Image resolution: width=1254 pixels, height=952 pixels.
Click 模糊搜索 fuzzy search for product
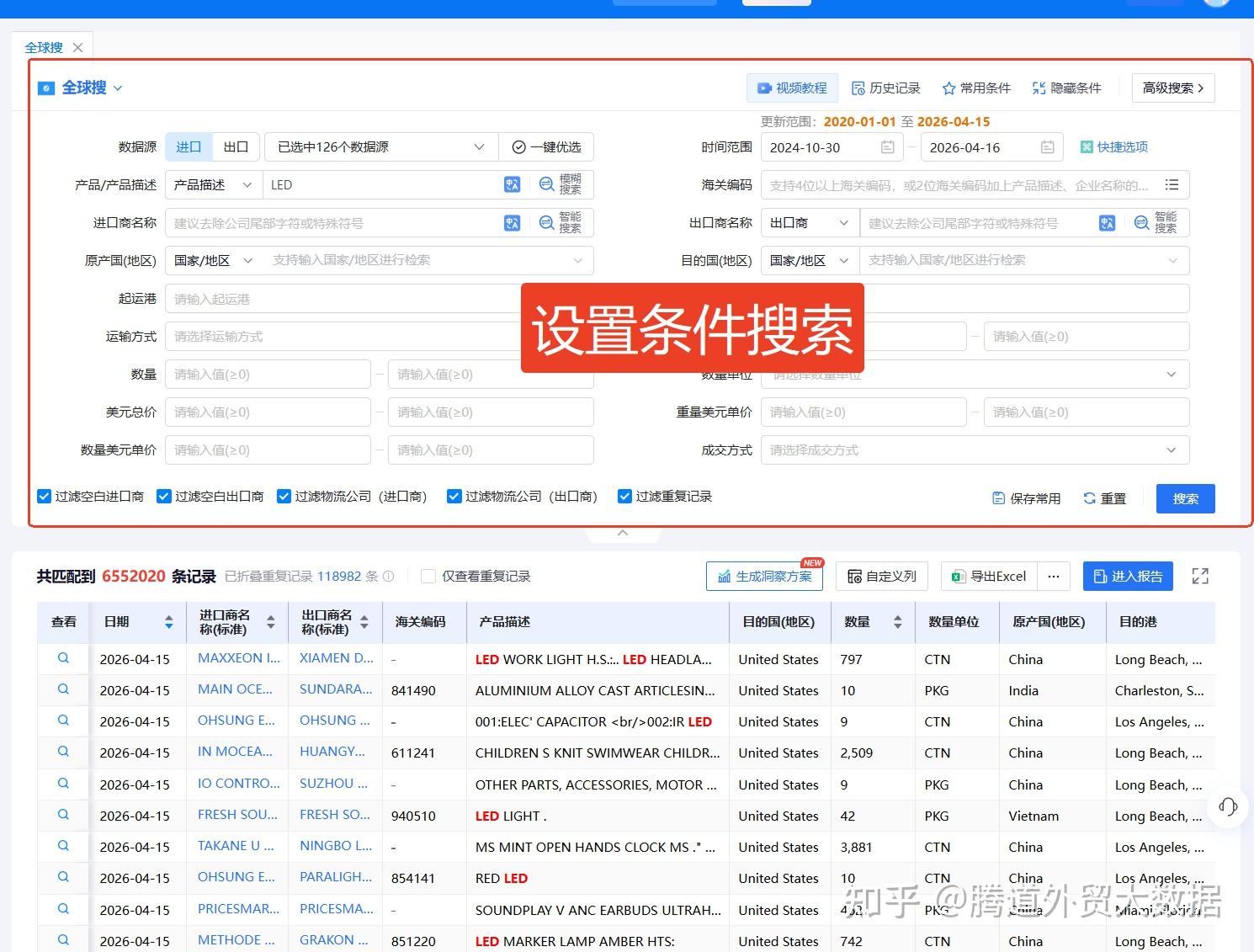coord(561,185)
